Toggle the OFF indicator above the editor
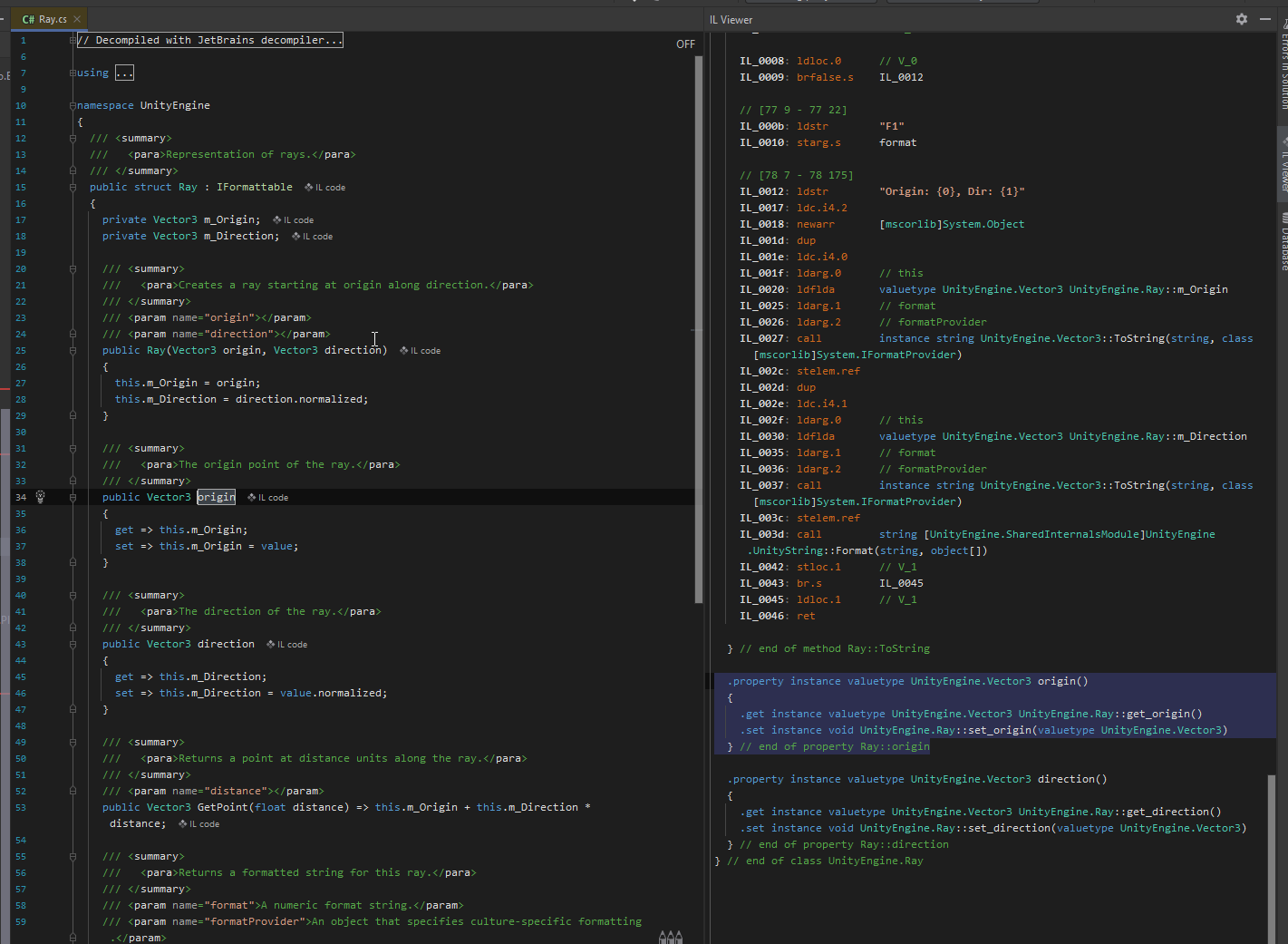The image size is (1288, 944). 685,43
